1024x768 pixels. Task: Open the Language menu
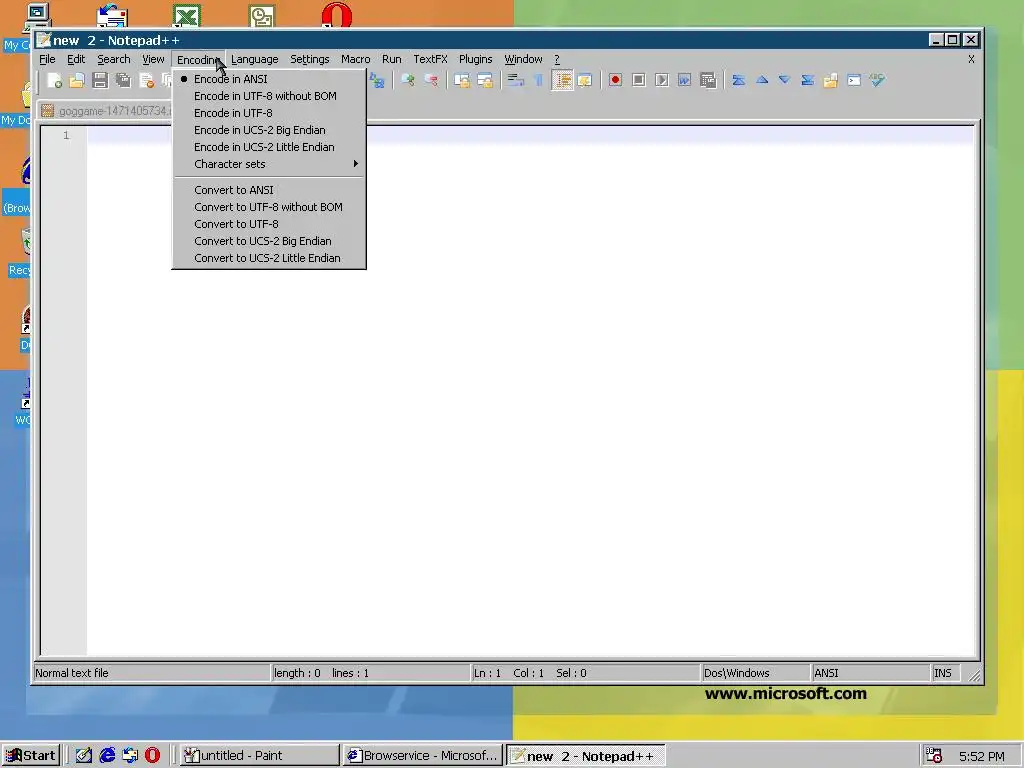click(255, 59)
